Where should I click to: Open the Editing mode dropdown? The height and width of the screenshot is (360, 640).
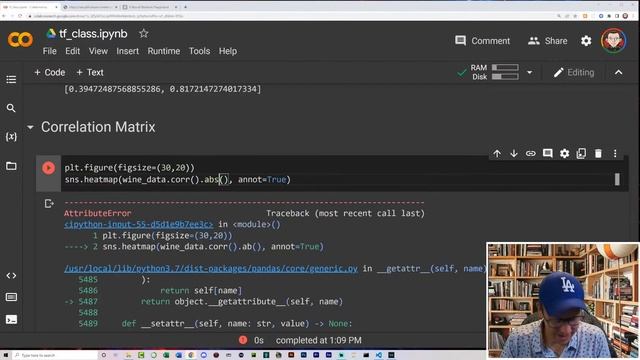click(x=574, y=73)
